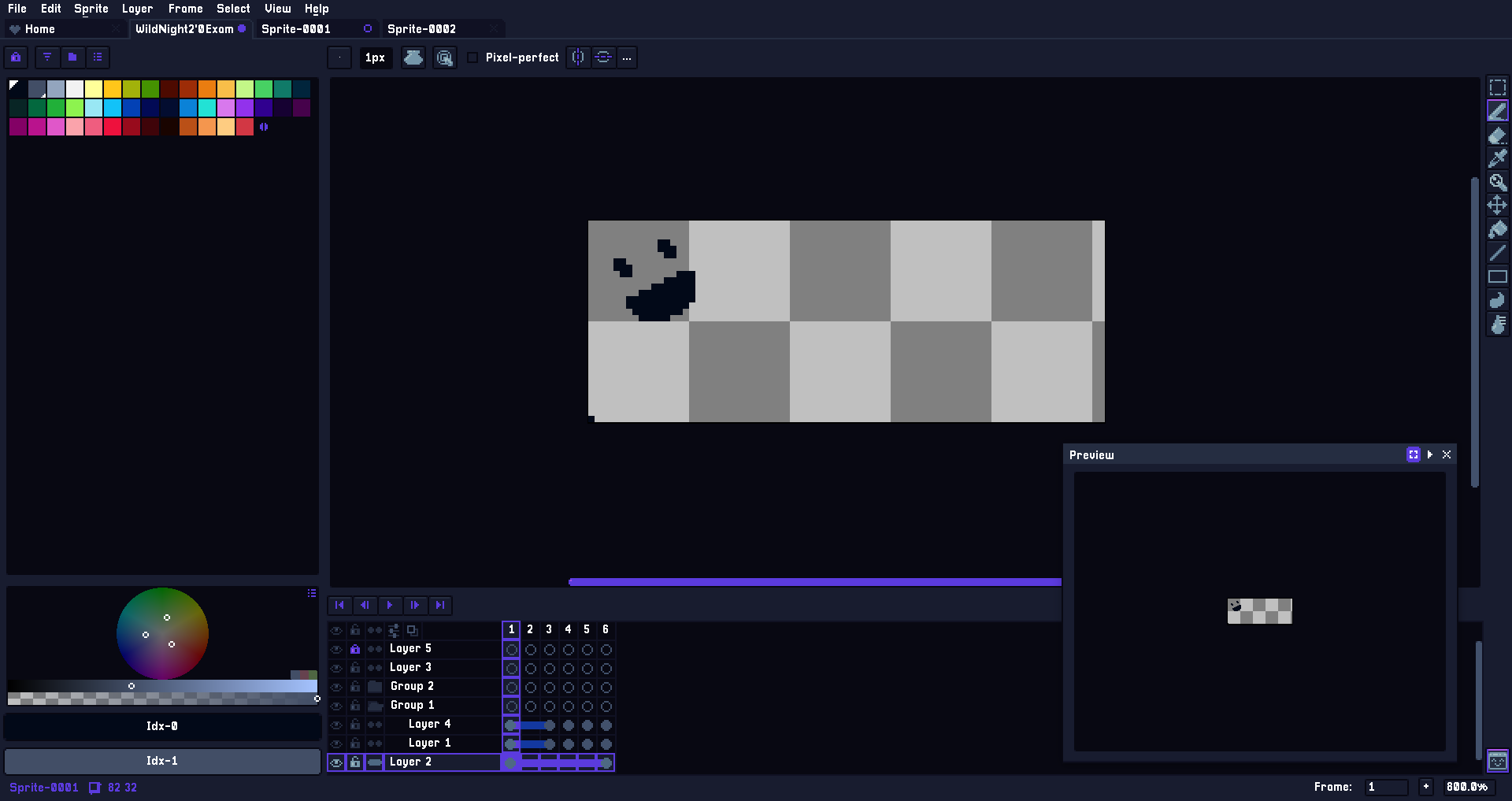Select the yellow swatch in the palette's first row
Viewport: 1512px width, 801px height.
point(113,88)
